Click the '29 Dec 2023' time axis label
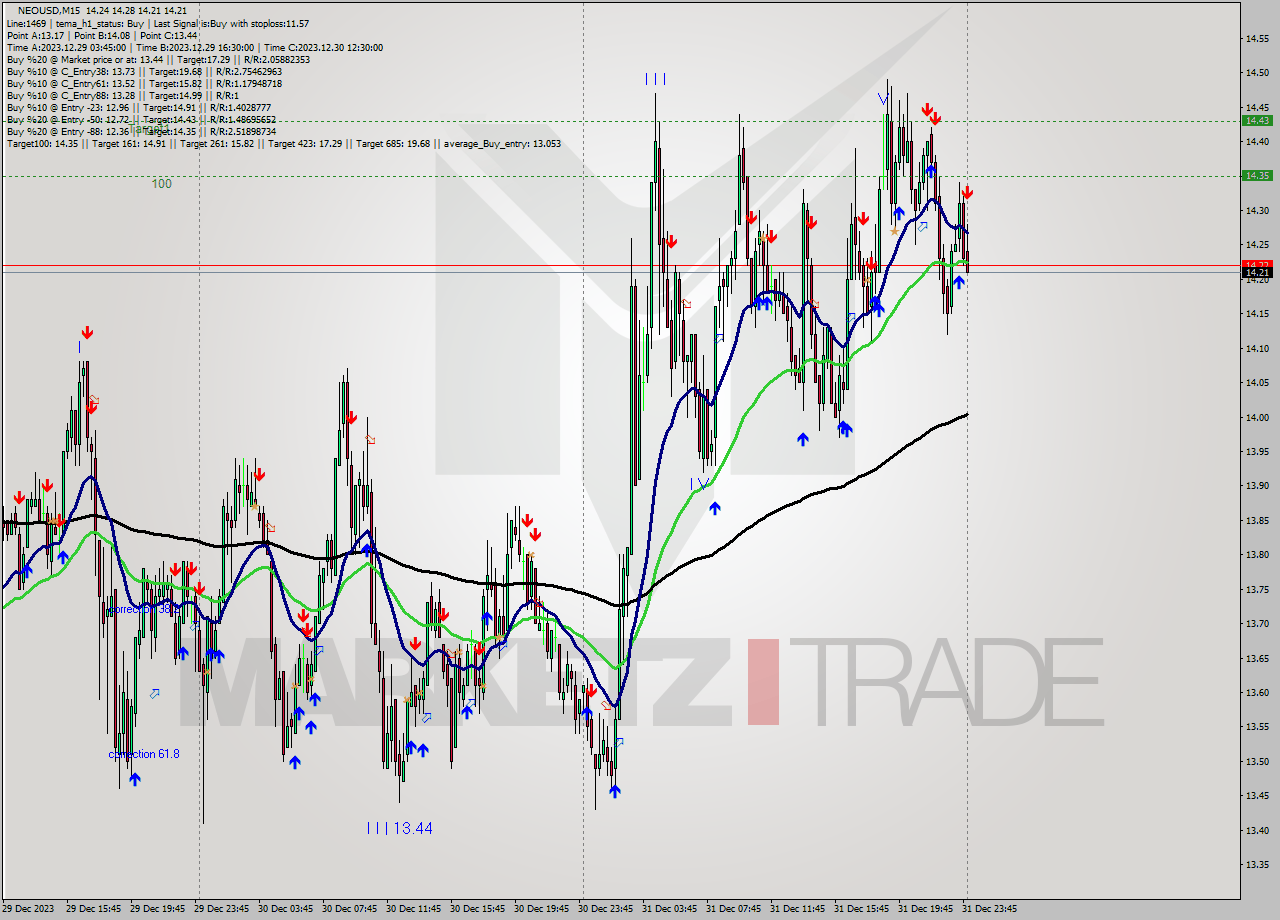Image resolution: width=1280 pixels, height=920 pixels. pos(29,909)
